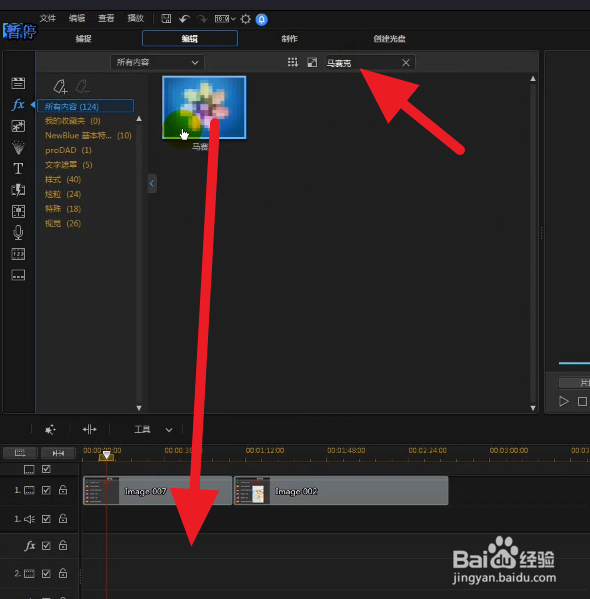Image resolution: width=590 pixels, height=599 pixels.
Task: Open the 所有内容 filter dropdown
Action: (157, 62)
